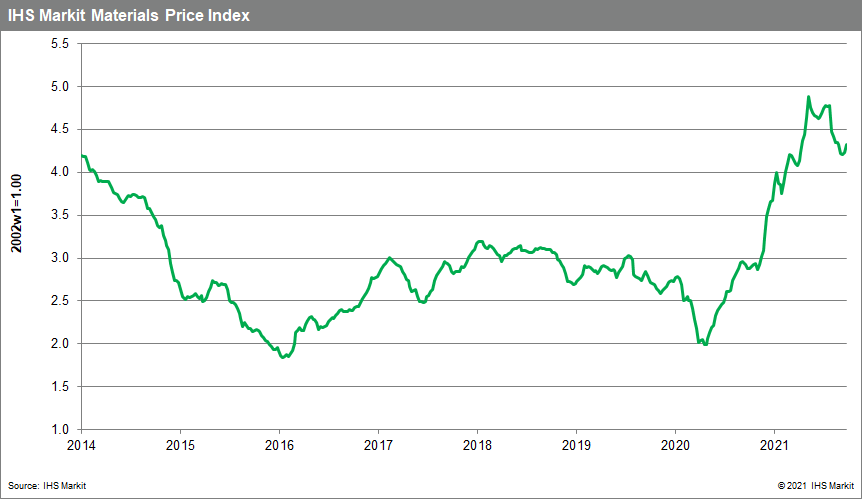Click the 1.0 y-axis tick label
The image size is (867, 500).
click(62, 430)
